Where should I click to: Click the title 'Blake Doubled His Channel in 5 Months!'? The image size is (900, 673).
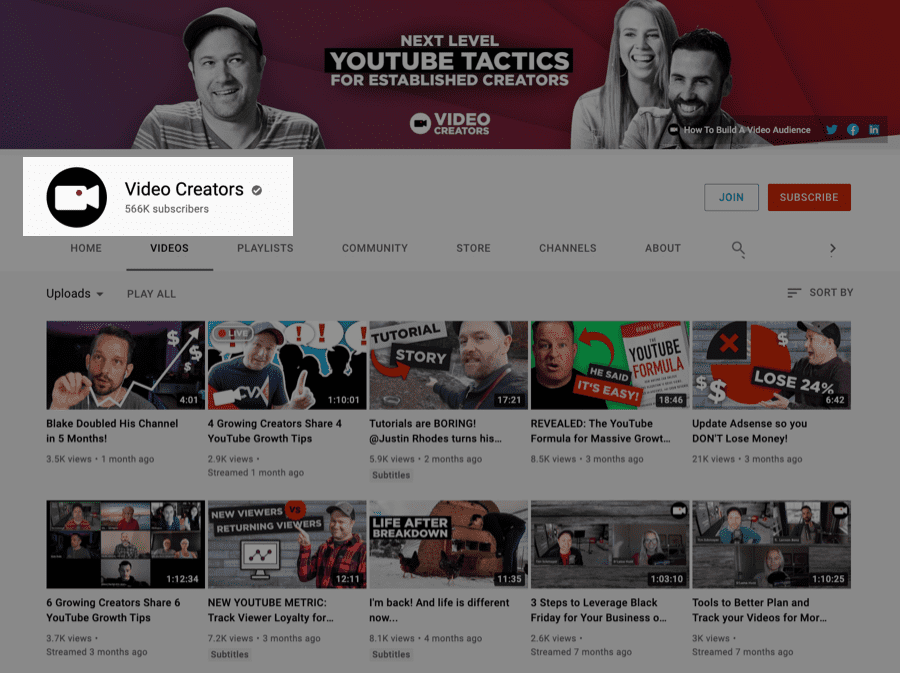click(x=112, y=431)
